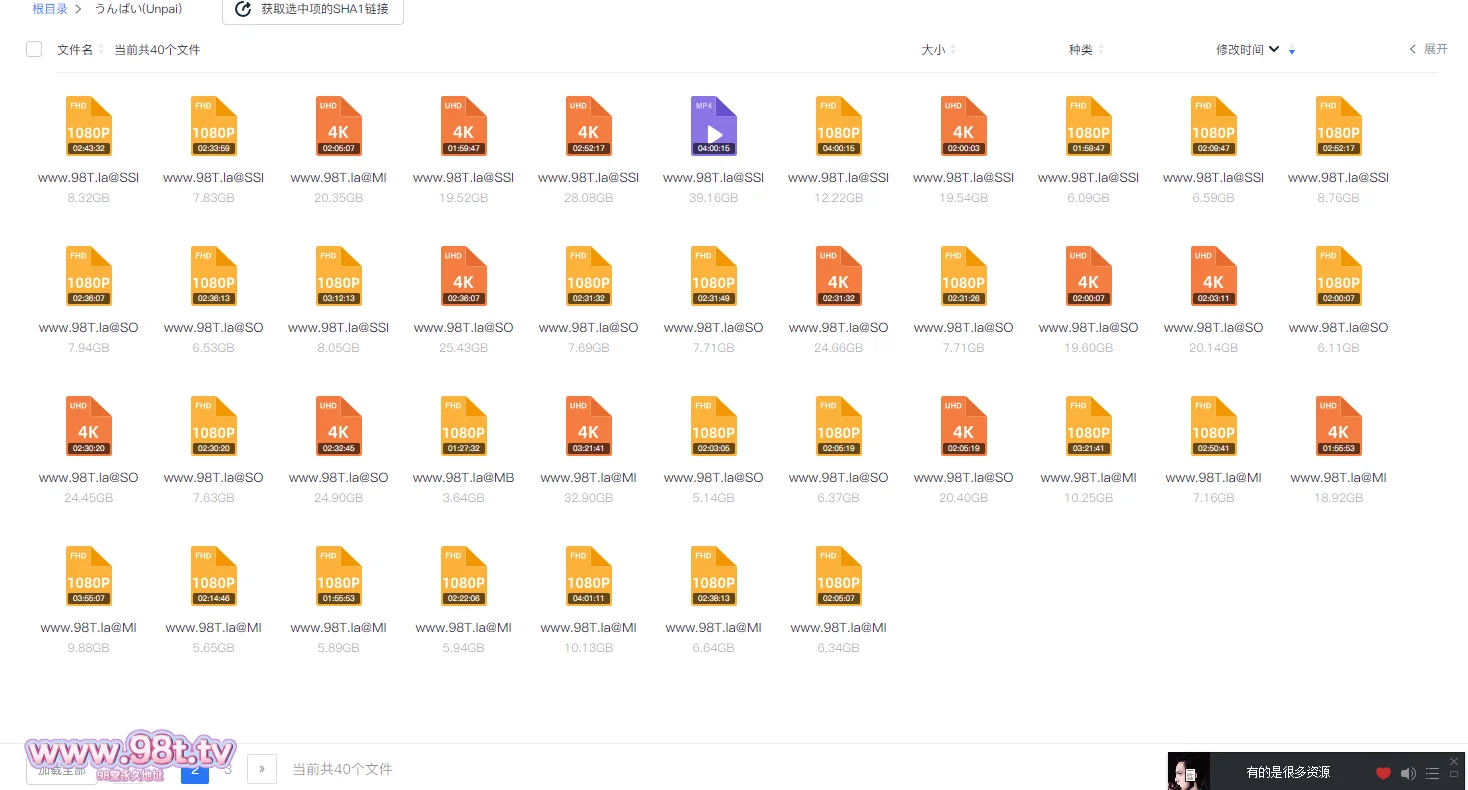Mute the music player volume speaker
The image size is (1468, 790).
pos(1408,773)
